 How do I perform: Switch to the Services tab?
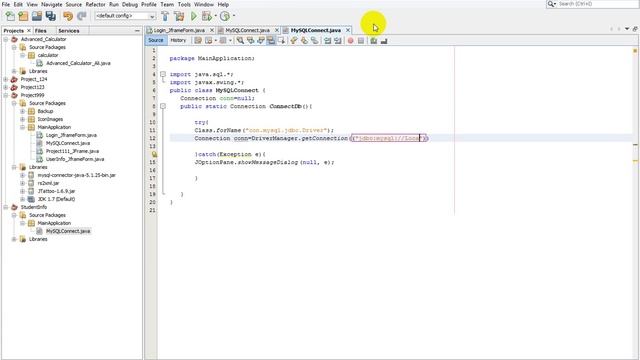pyautogui.click(x=69, y=31)
